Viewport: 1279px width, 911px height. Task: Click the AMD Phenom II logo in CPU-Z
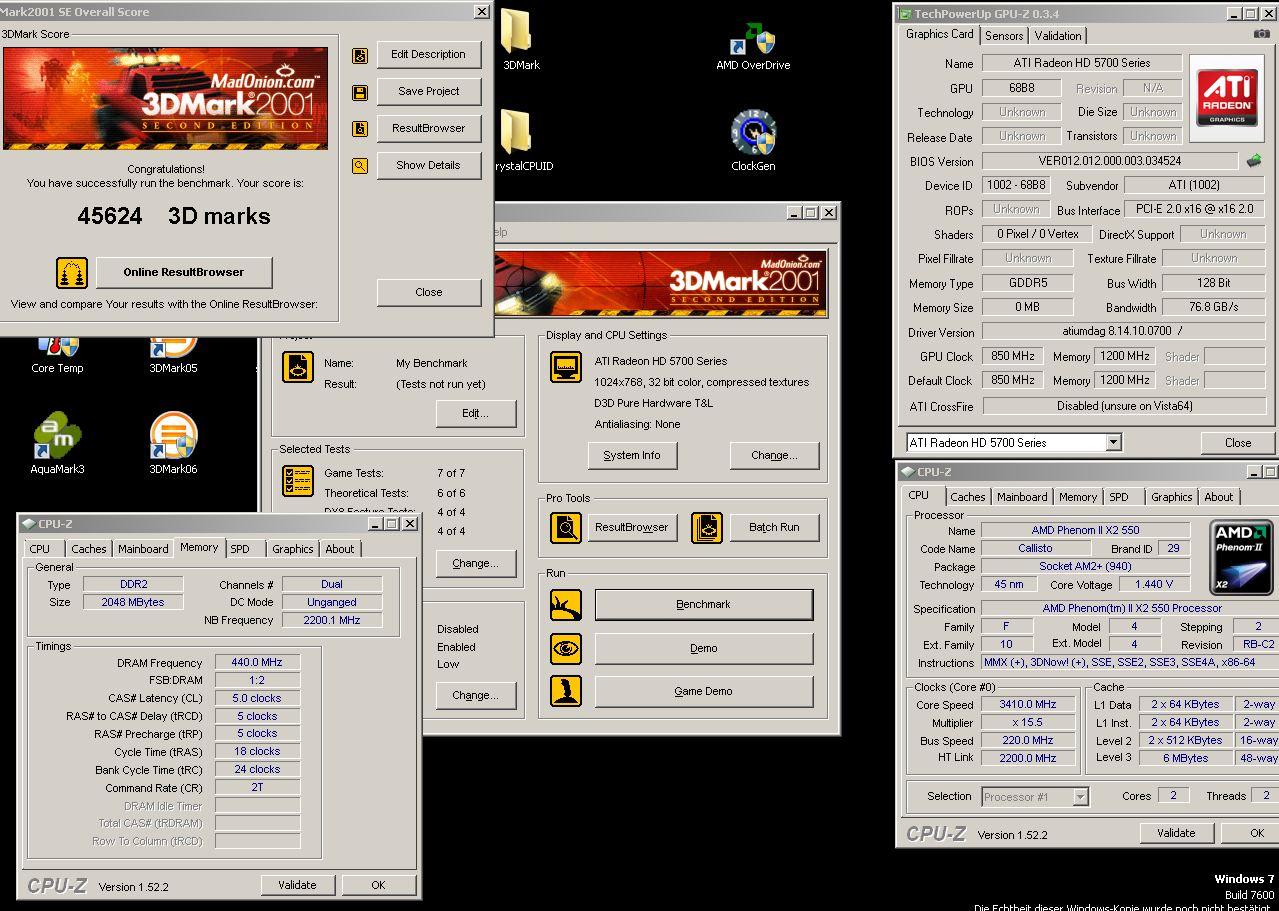pyautogui.click(x=1241, y=557)
